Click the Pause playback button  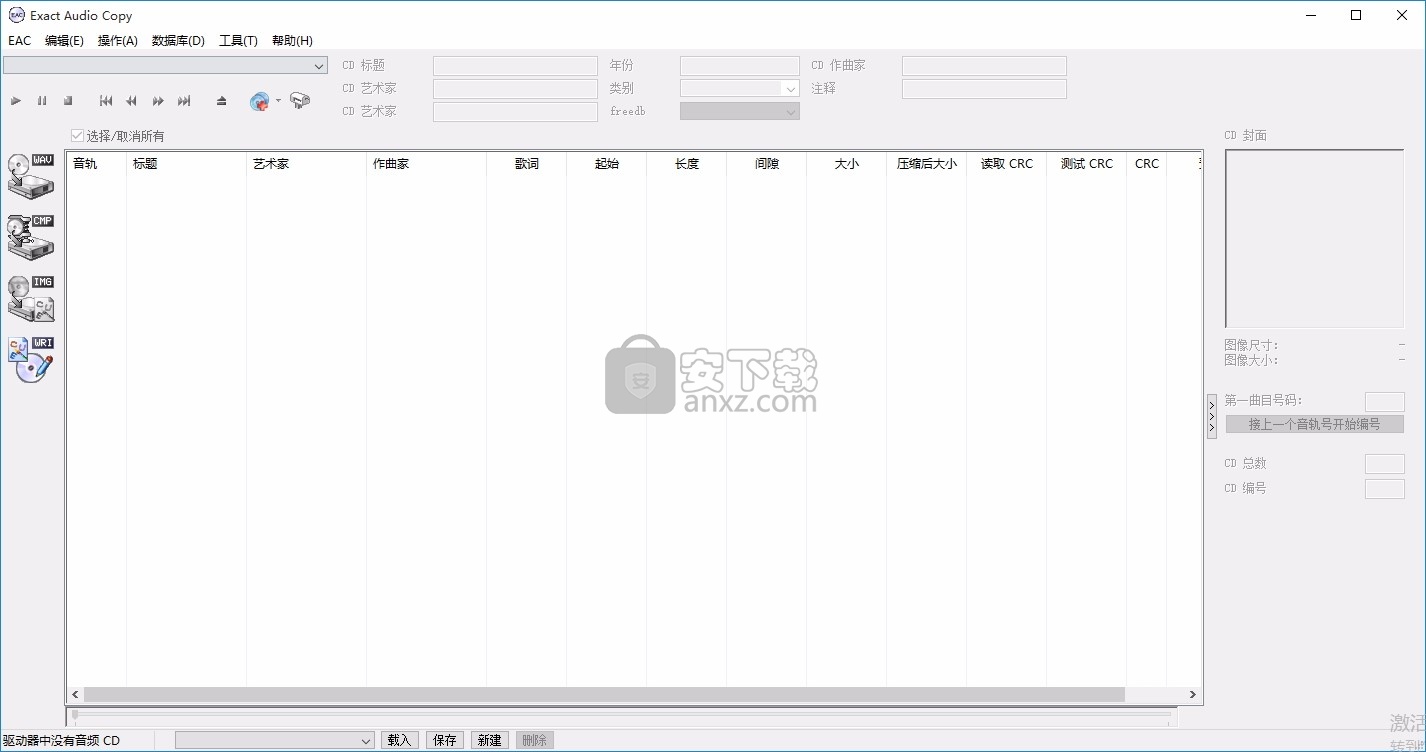(42, 101)
